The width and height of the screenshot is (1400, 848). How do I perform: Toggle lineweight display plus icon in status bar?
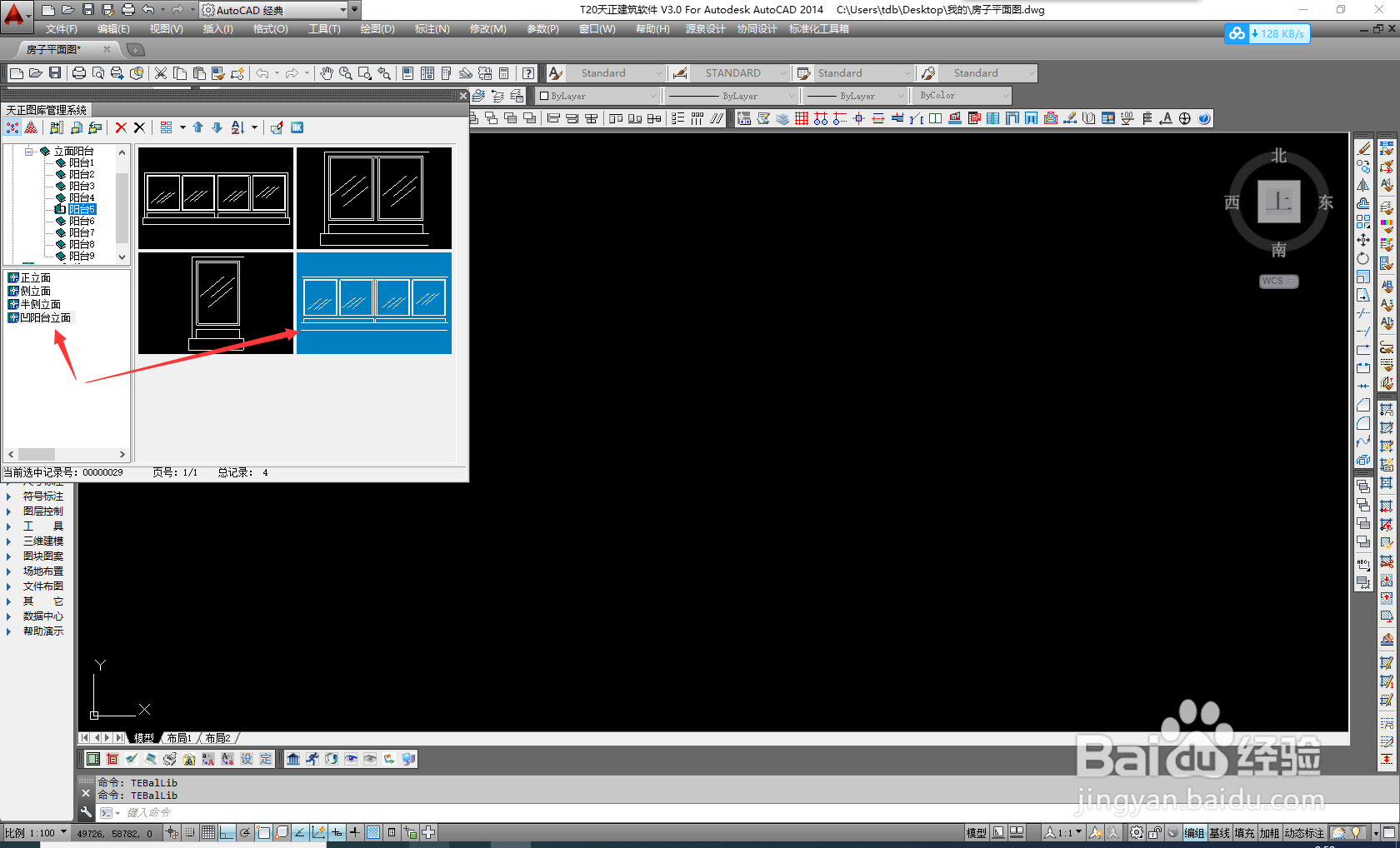(355, 832)
